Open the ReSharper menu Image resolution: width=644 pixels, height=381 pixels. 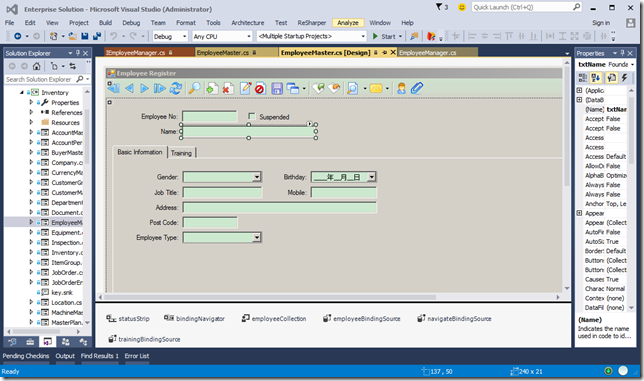pyautogui.click(x=312, y=23)
